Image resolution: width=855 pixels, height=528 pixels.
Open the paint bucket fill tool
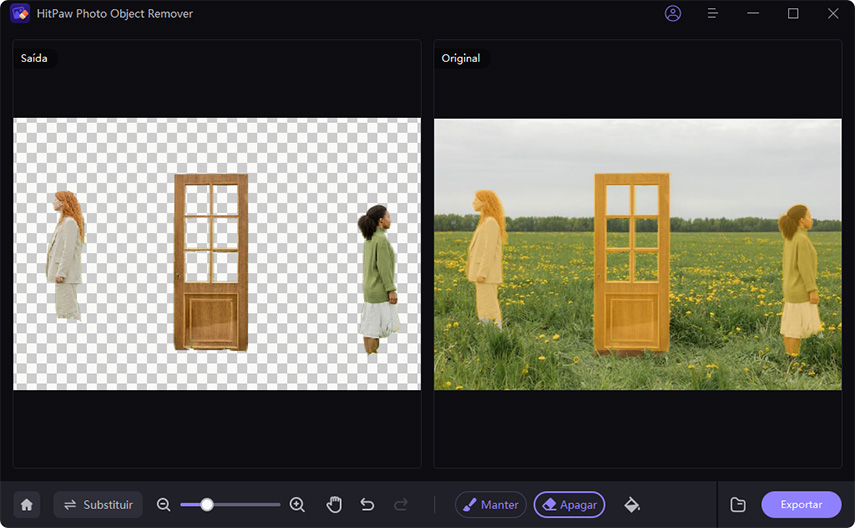[x=632, y=505]
